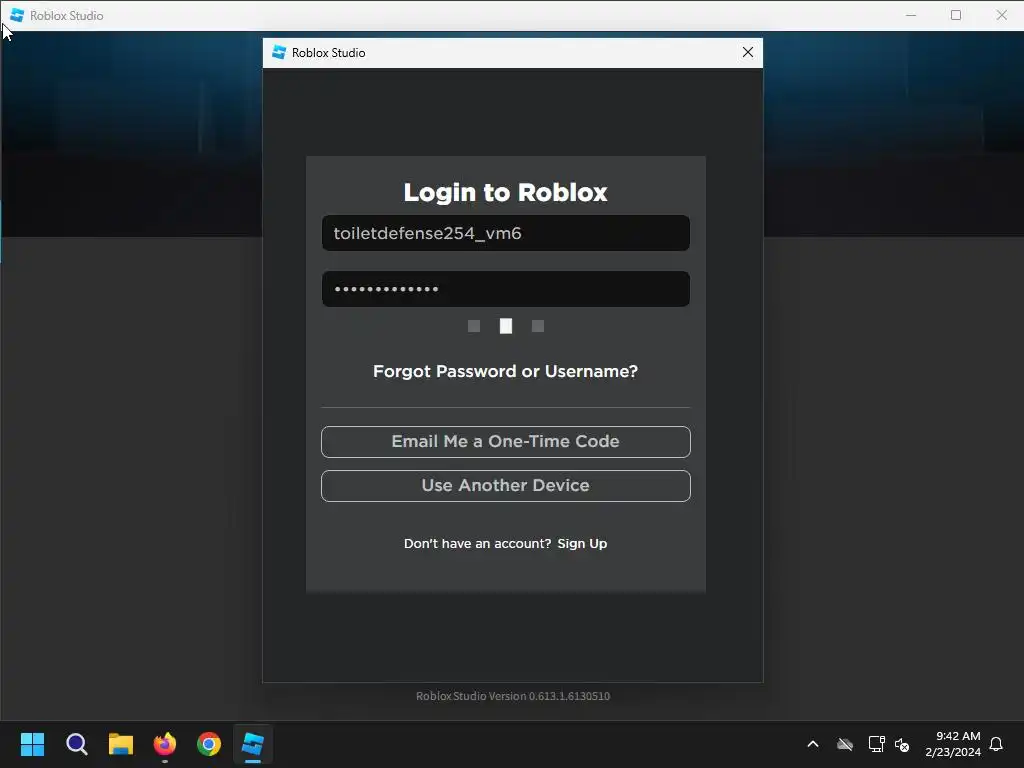The height and width of the screenshot is (768, 1024).
Task: Click the OneDrive cloud tray icon
Action: coord(845,744)
